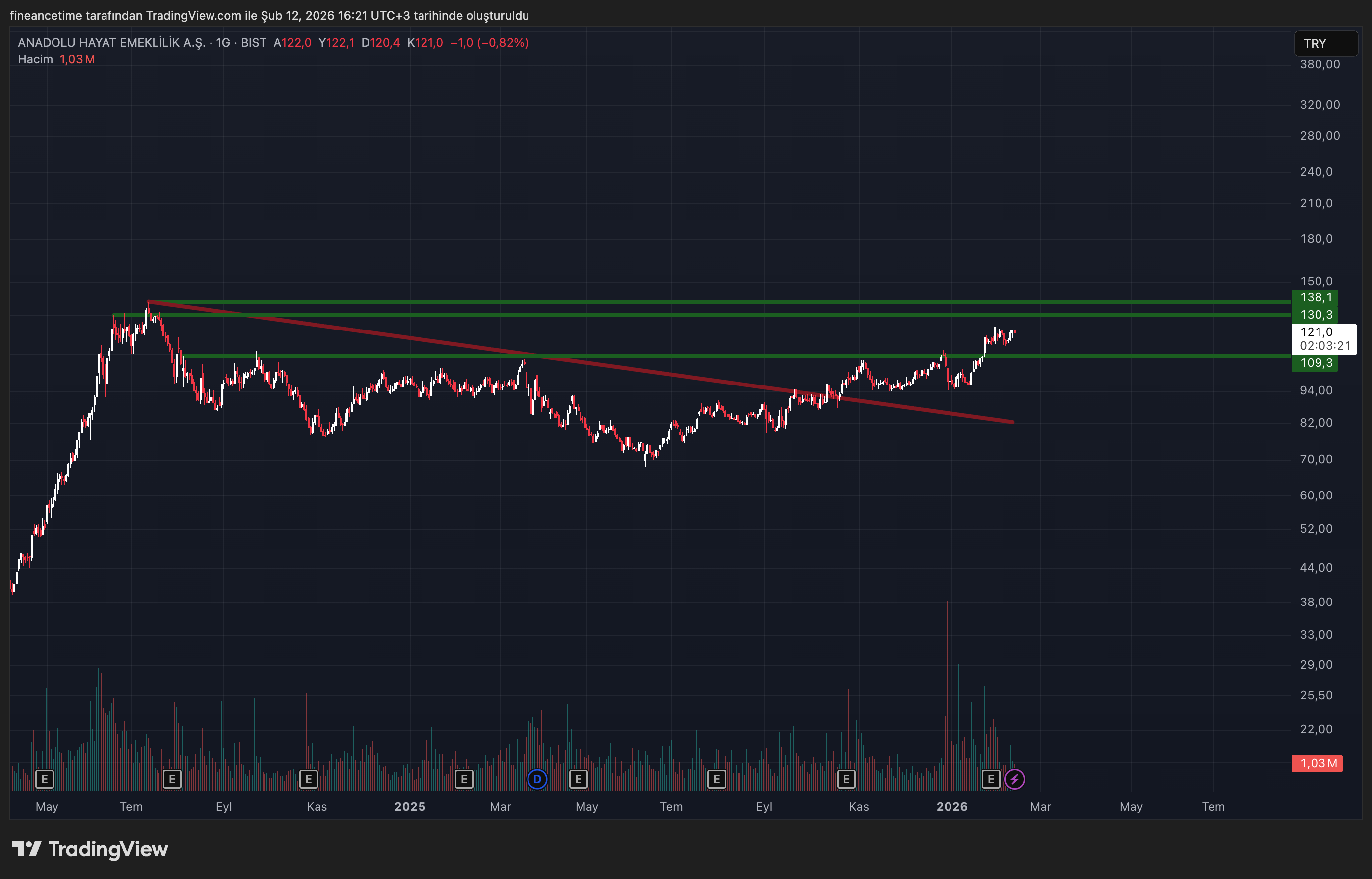
Task: Open the TRY currency selector
Action: click(1325, 44)
